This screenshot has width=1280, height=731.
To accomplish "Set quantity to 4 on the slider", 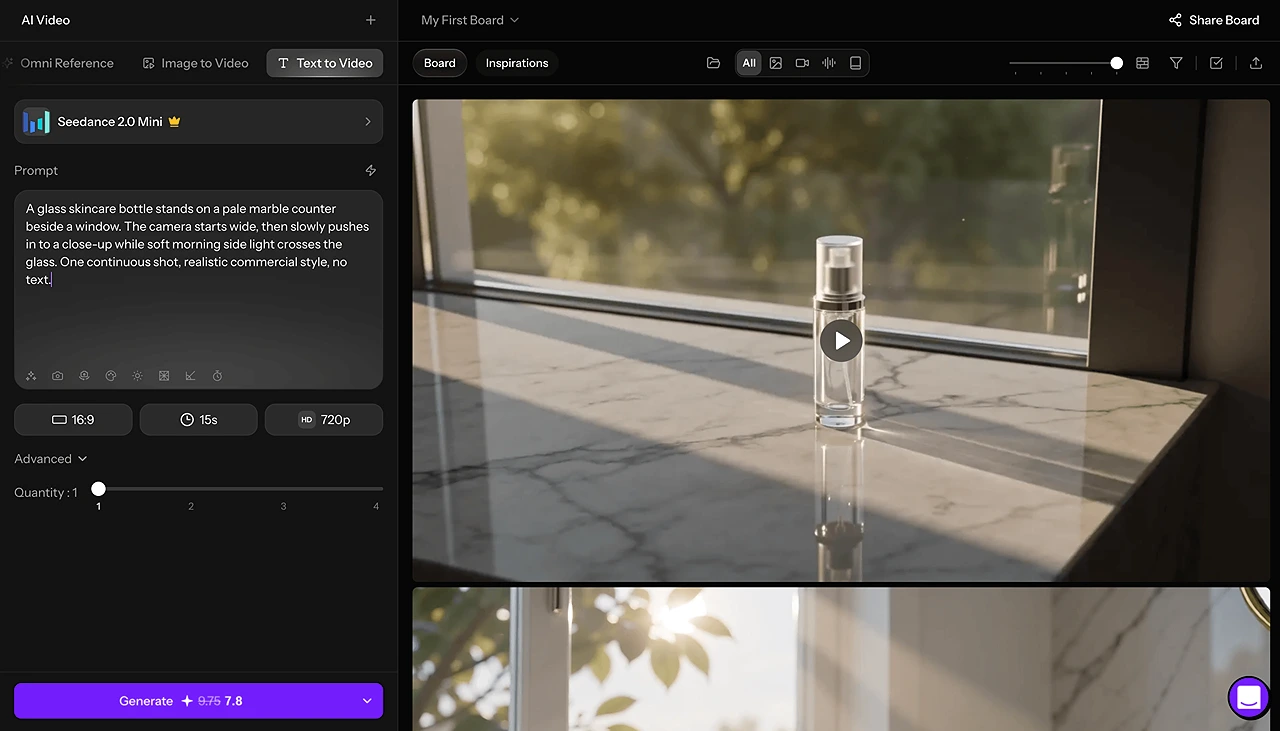I will coord(376,489).
